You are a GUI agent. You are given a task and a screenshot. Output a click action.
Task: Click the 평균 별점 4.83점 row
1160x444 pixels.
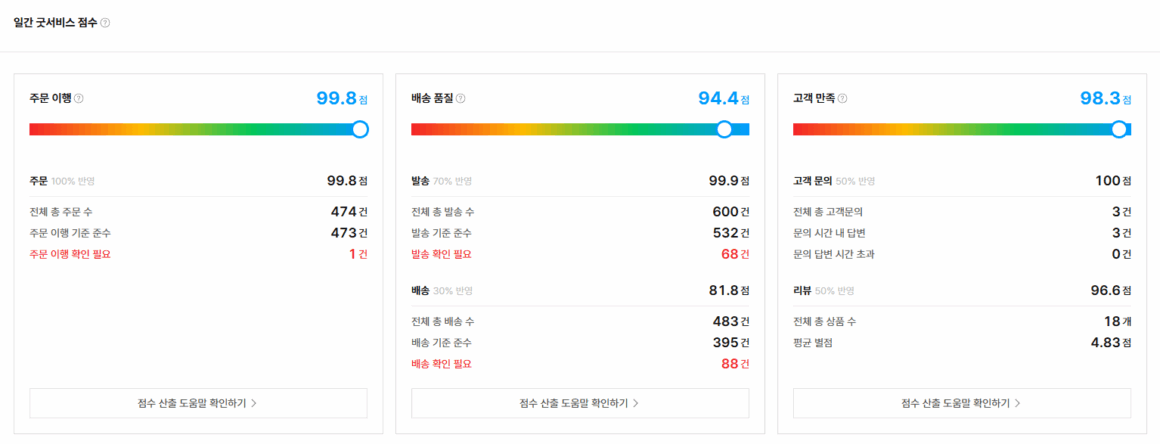[961, 343]
